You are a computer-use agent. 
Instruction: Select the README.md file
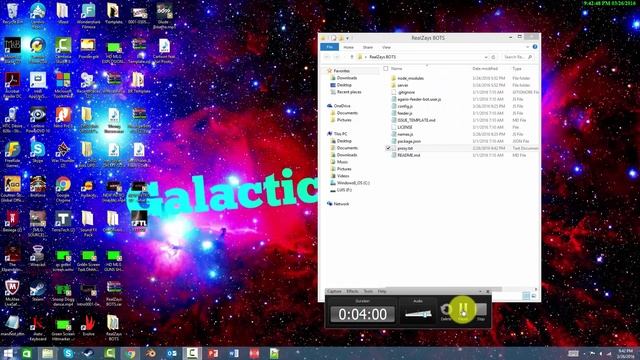408,155
